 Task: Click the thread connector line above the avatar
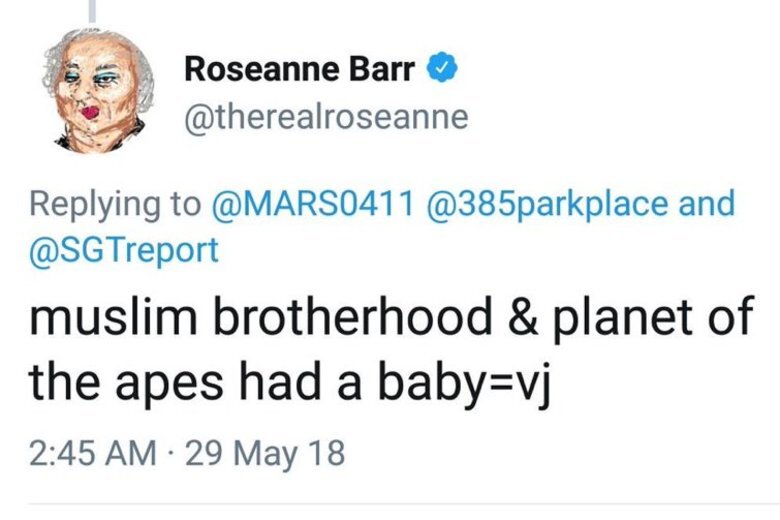(92, 11)
